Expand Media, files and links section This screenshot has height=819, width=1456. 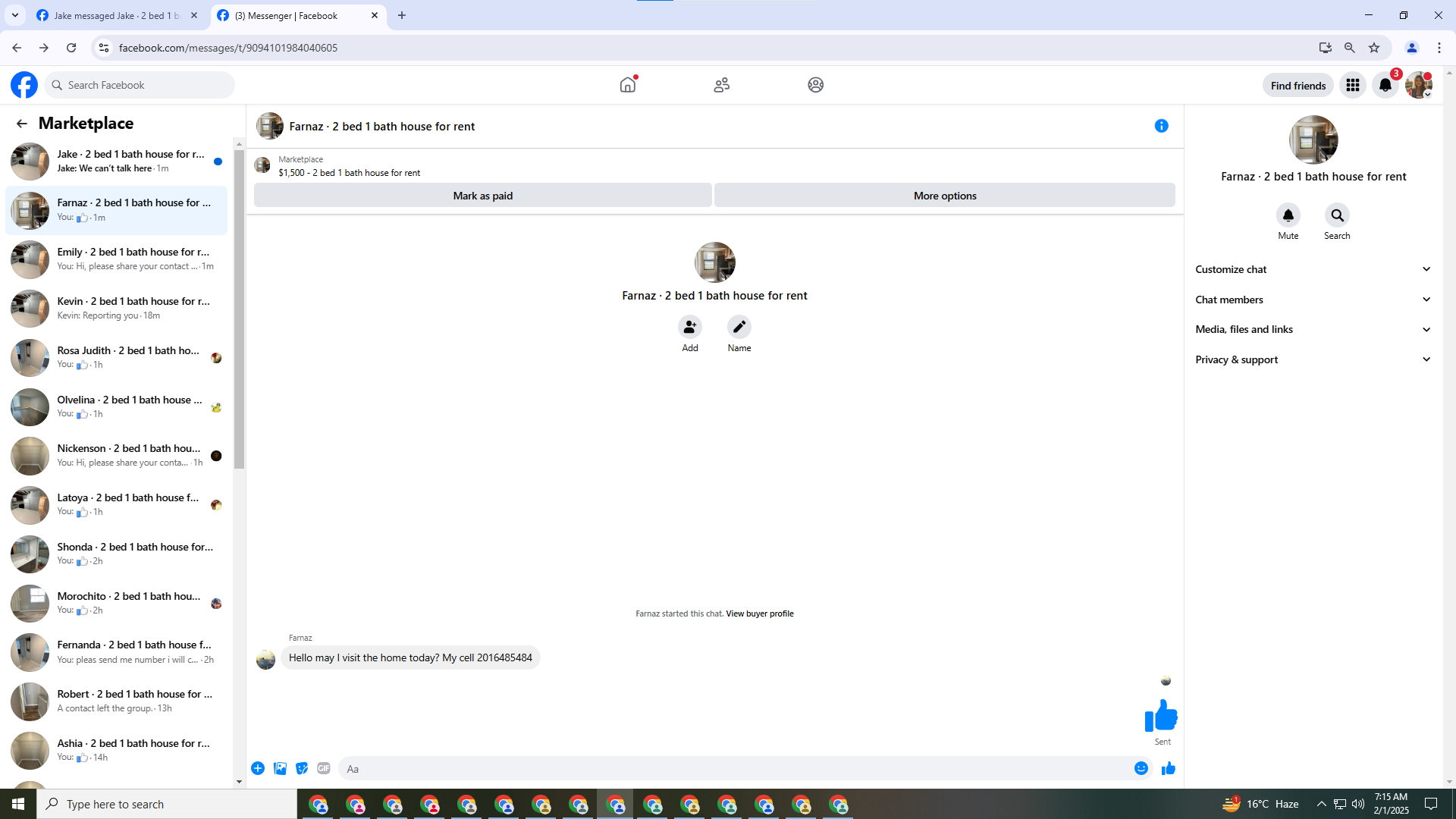click(x=1313, y=329)
